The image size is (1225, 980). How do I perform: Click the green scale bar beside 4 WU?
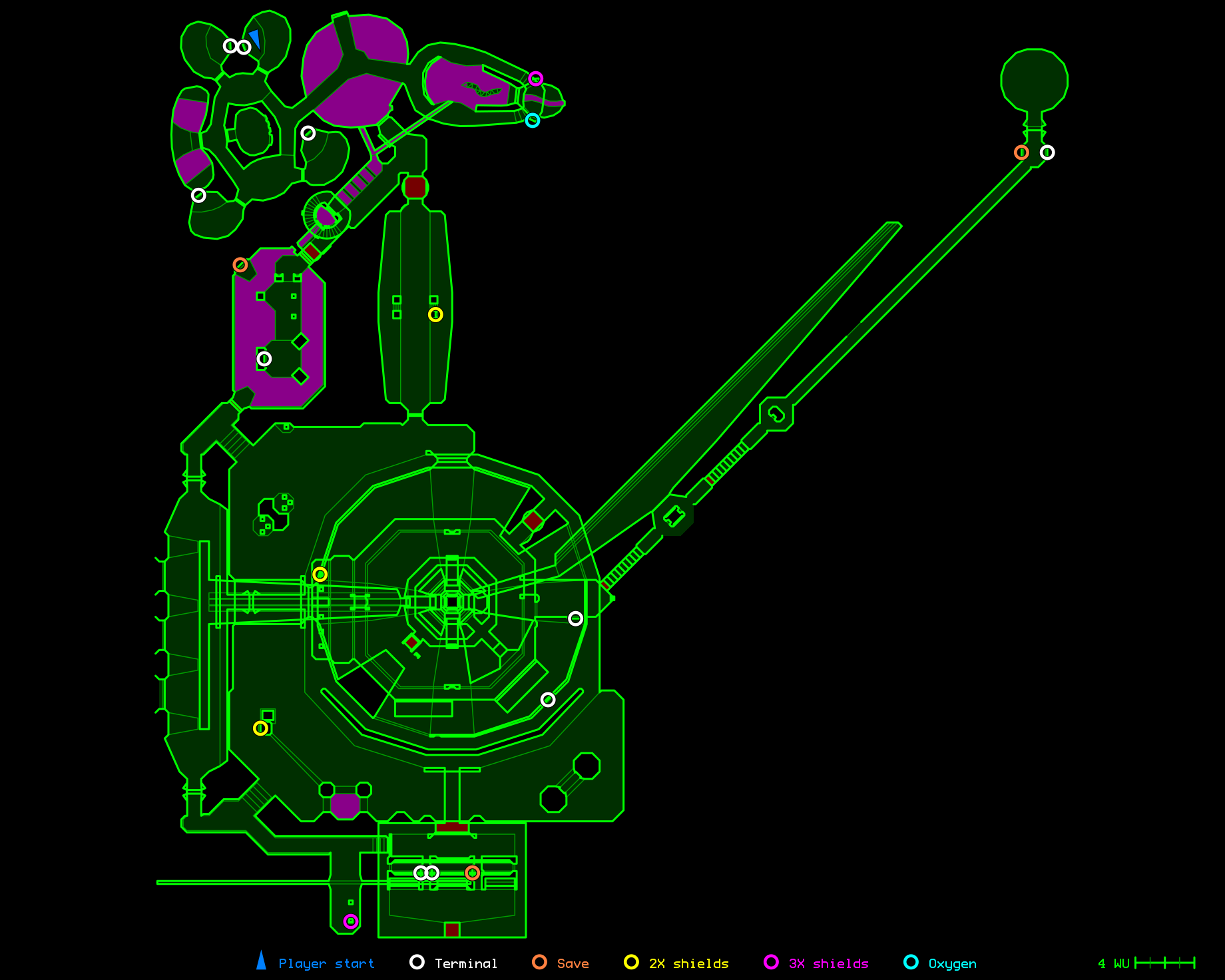coord(1165,963)
